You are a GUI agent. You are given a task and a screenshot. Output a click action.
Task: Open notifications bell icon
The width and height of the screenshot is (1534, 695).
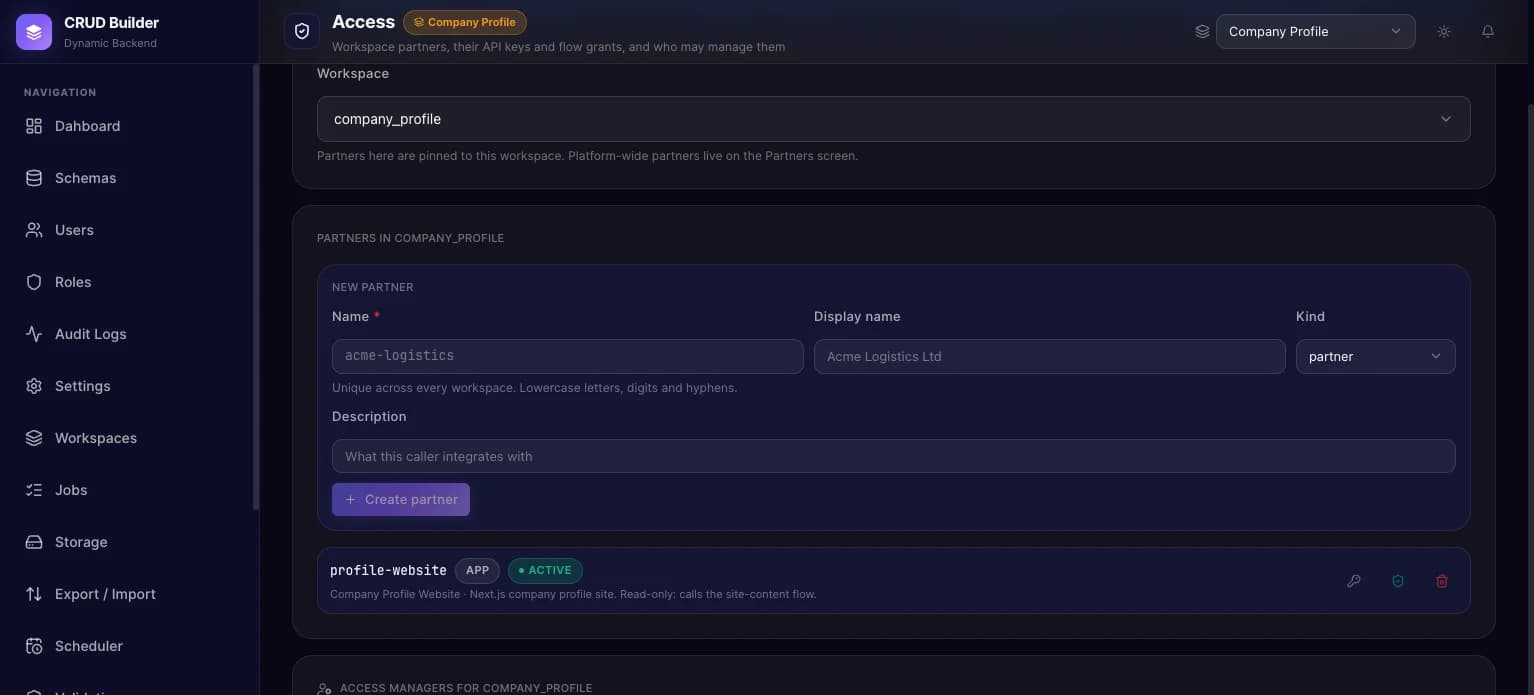pyautogui.click(x=1488, y=31)
